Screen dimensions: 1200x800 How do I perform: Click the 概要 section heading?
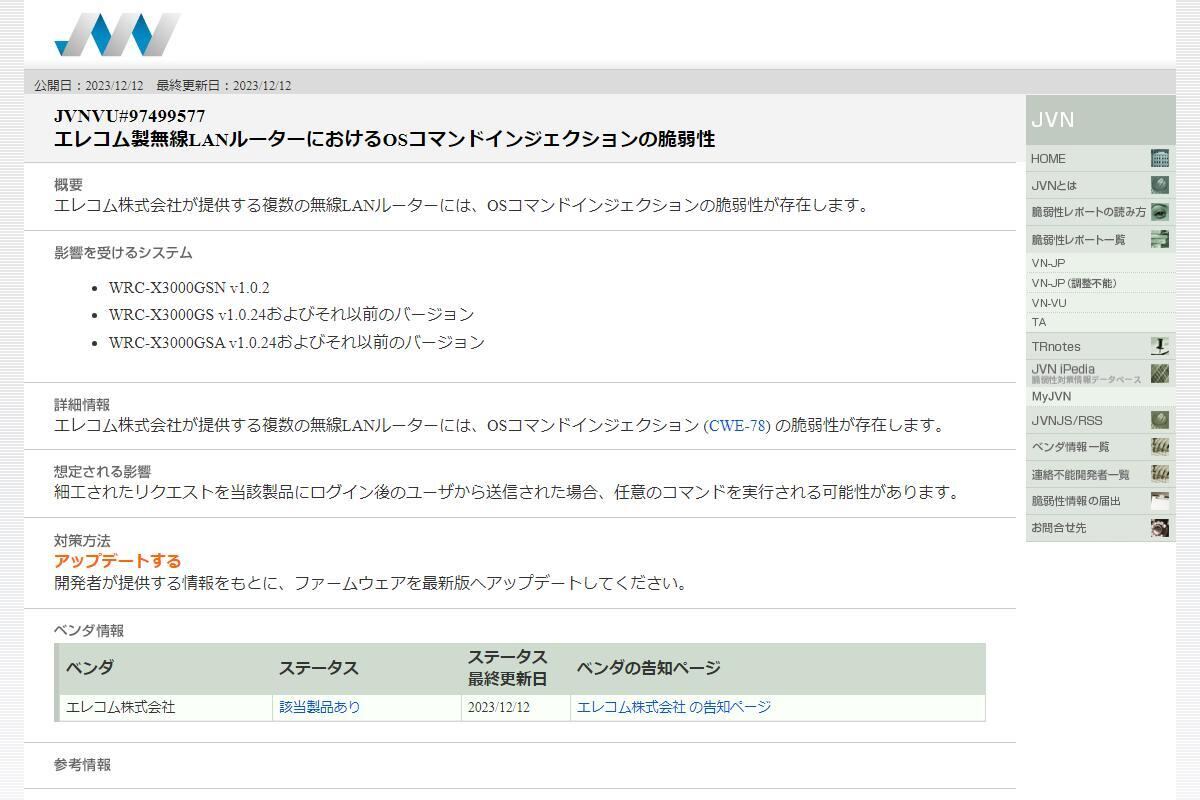coord(68,185)
